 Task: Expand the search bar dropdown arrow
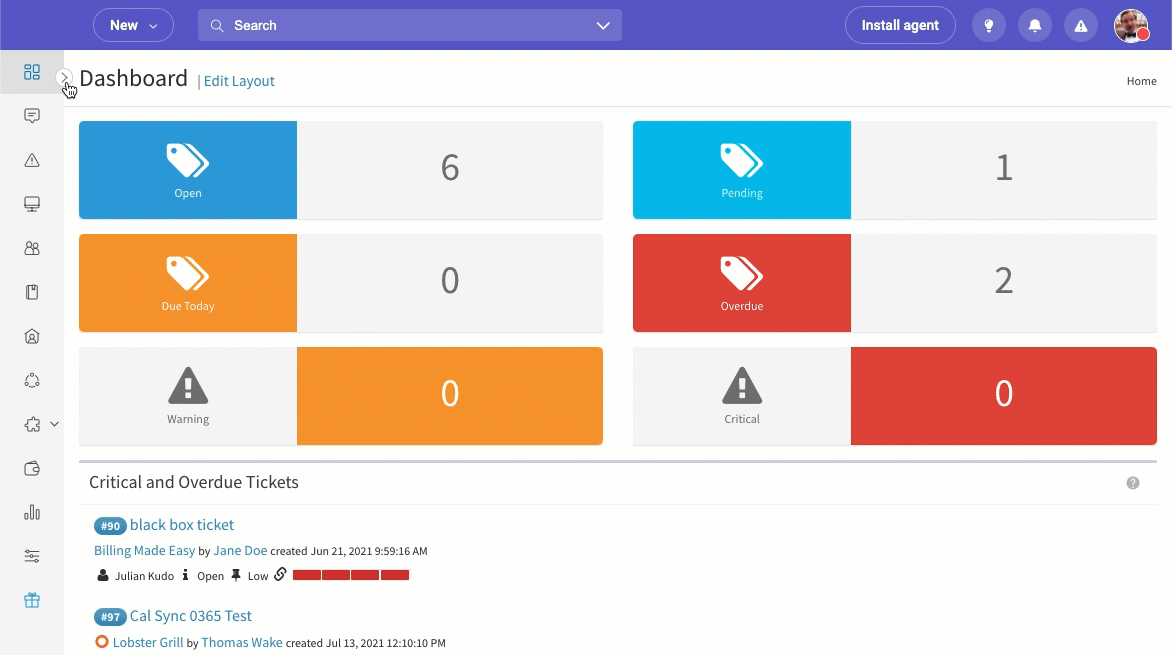[x=603, y=25]
